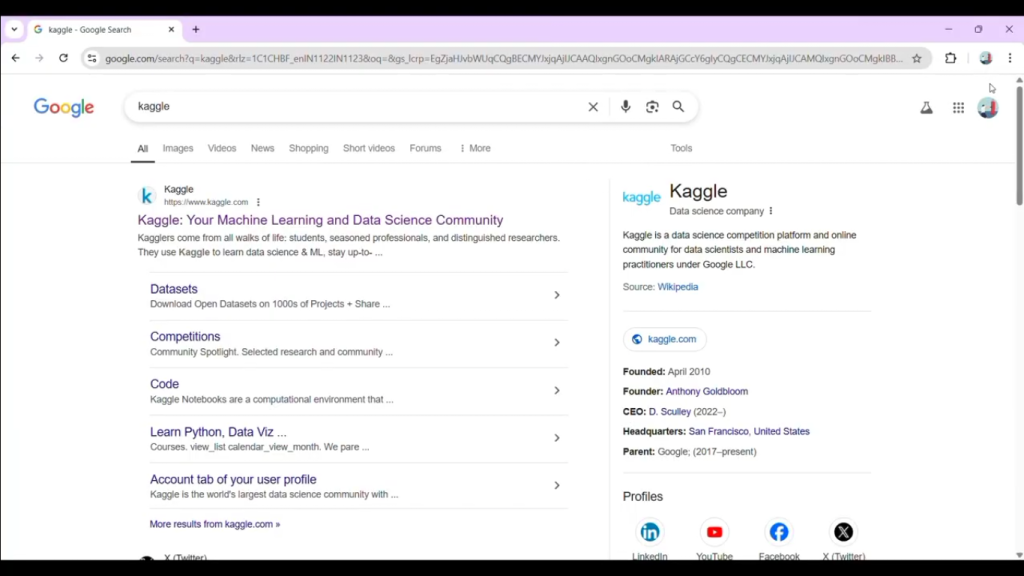
Task: Switch to the News tab
Action: 263,148
